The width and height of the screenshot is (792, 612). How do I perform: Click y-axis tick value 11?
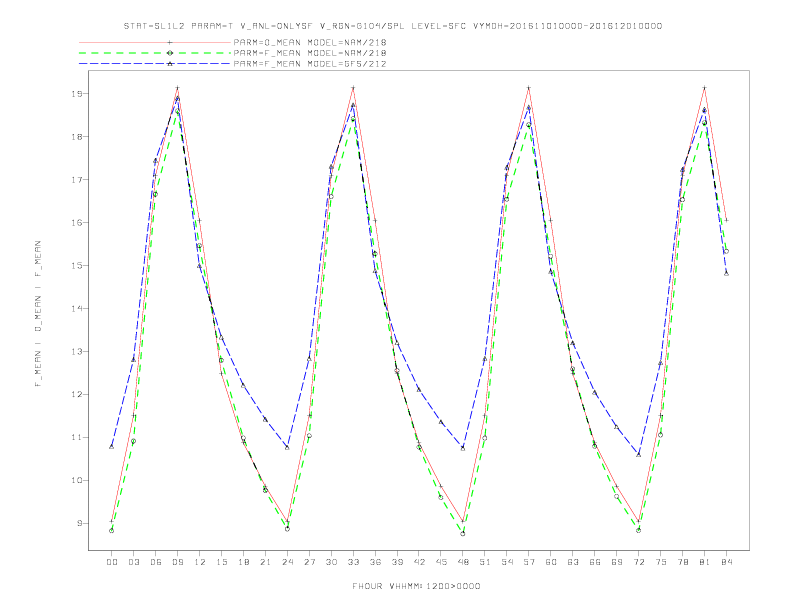coord(77,437)
